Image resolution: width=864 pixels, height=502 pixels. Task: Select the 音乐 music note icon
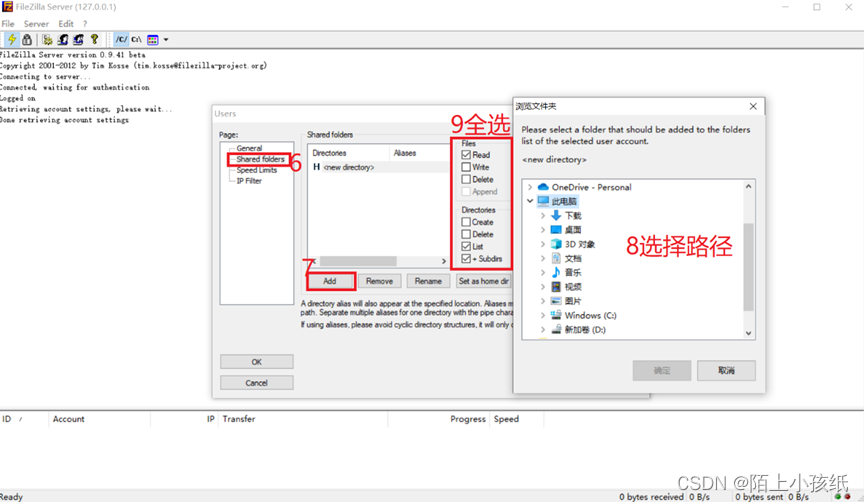pos(556,272)
